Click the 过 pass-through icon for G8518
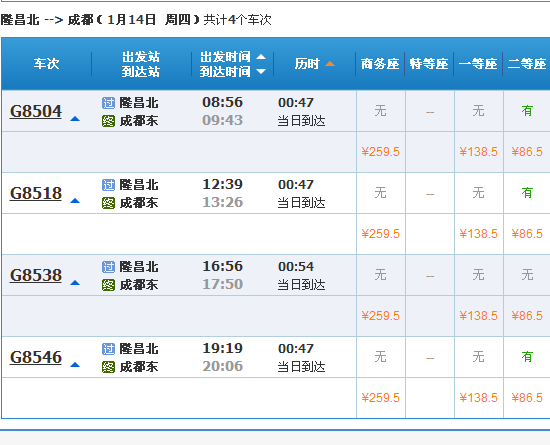Viewport: 550px width, 445px height. (108, 185)
